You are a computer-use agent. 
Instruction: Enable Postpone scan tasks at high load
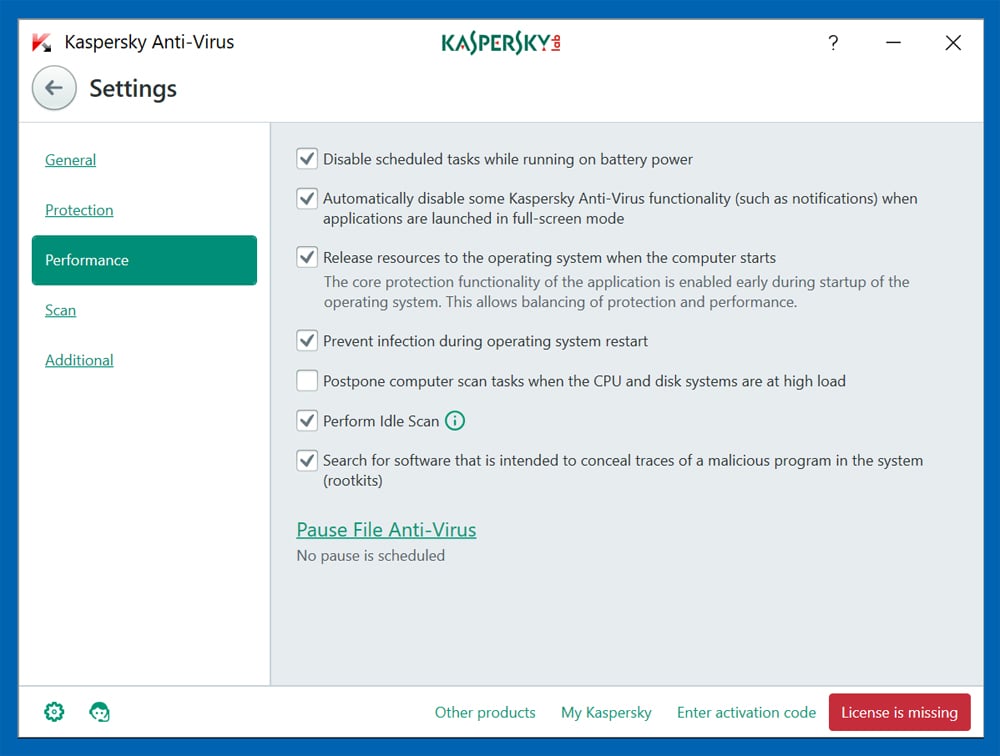pyautogui.click(x=307, y=381)
